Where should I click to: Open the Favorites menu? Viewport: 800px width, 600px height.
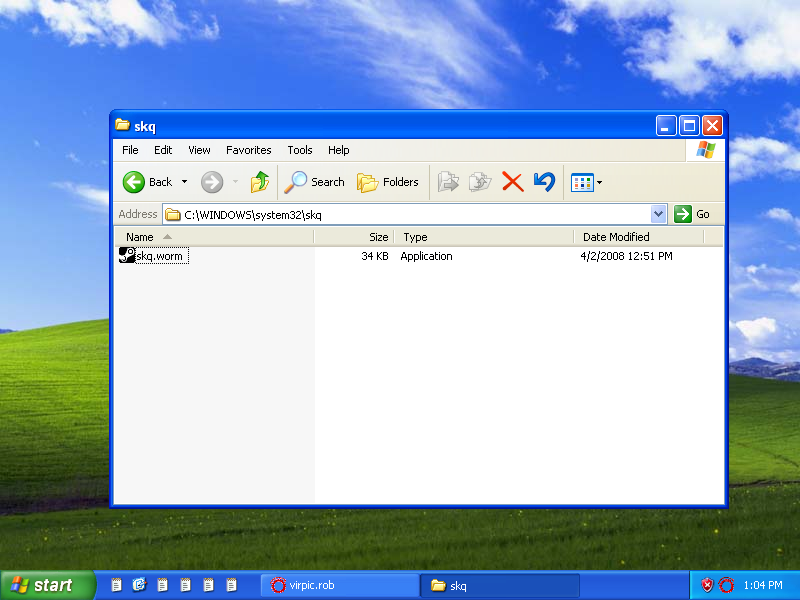(248, 150)
